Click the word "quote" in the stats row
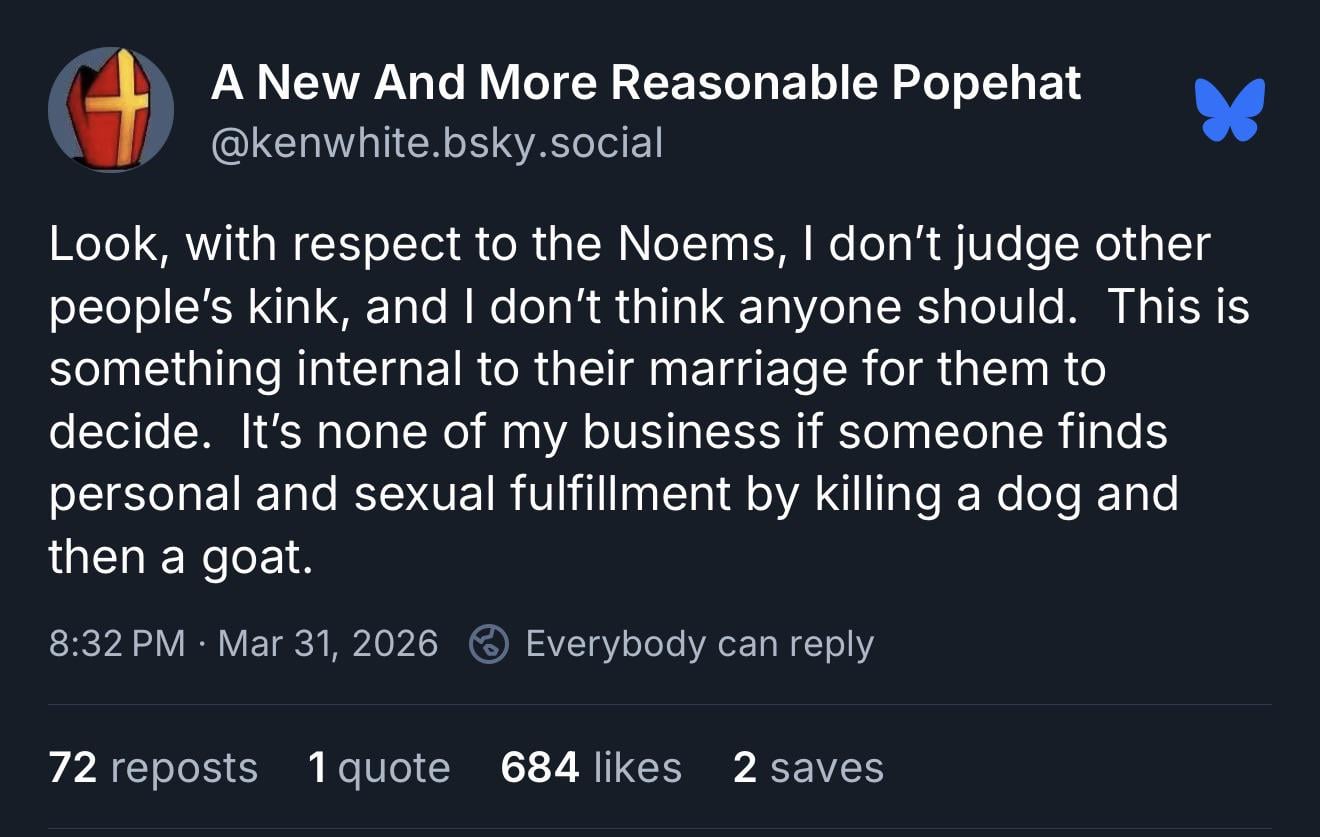 pos(394,768)
